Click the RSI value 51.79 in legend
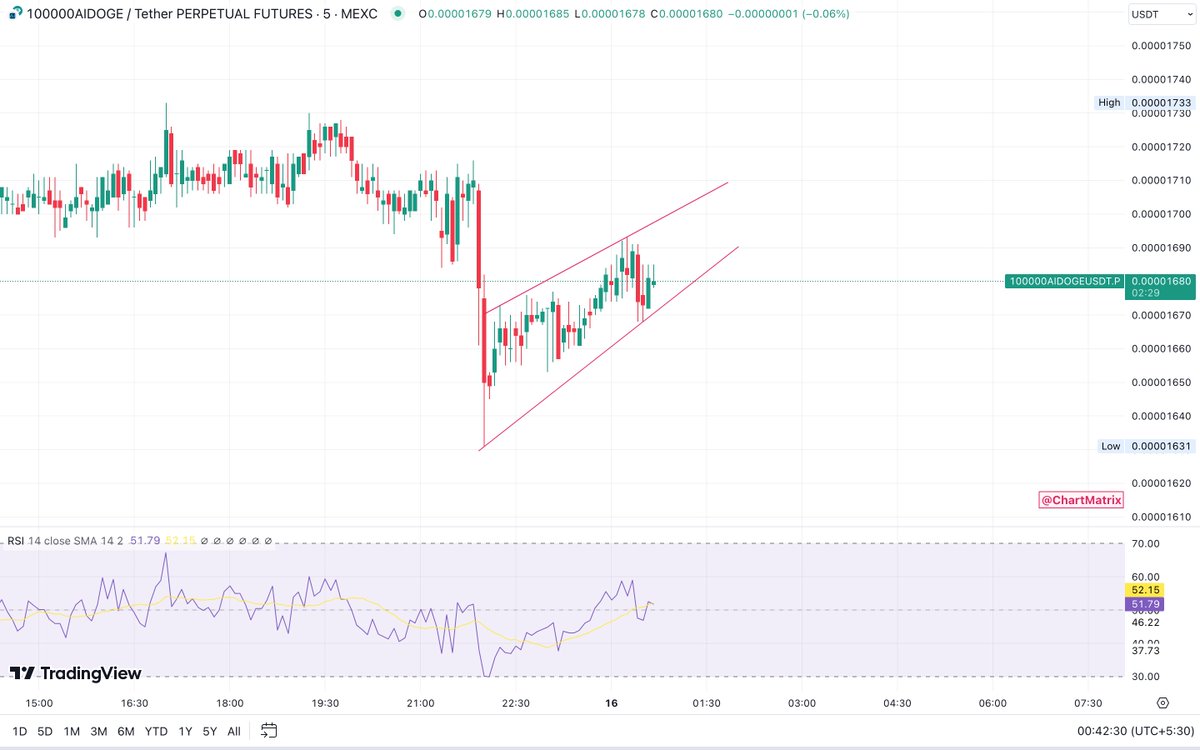1200x750 pixels. (143, 540)
